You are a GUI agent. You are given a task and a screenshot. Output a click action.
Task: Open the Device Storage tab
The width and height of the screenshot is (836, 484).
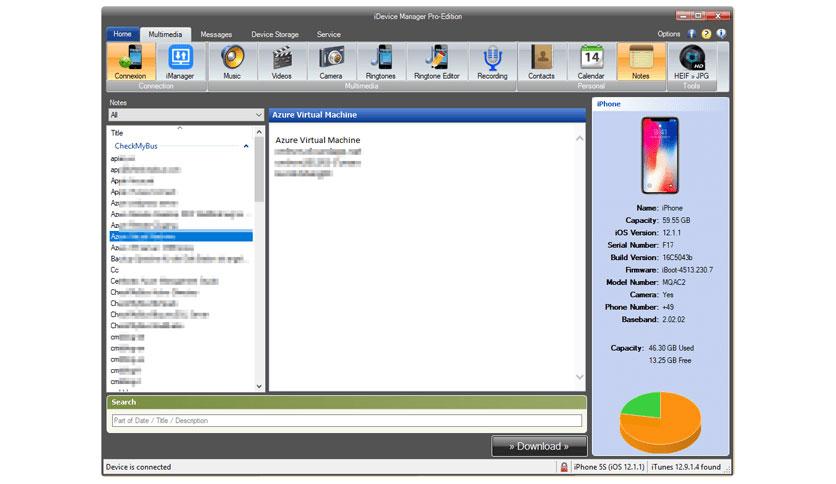tap(275, 34)
